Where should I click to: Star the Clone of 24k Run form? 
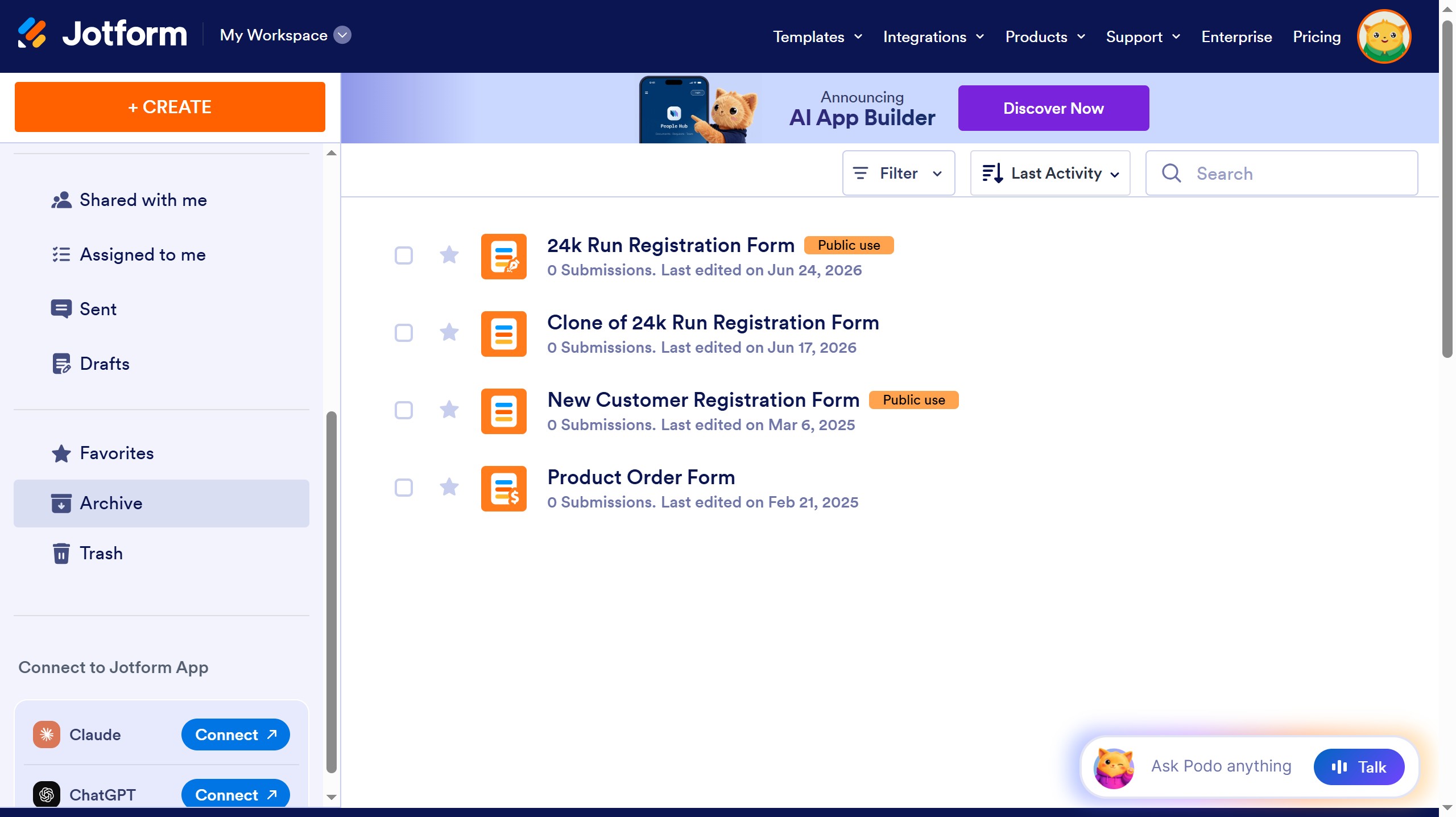(449, 332)
